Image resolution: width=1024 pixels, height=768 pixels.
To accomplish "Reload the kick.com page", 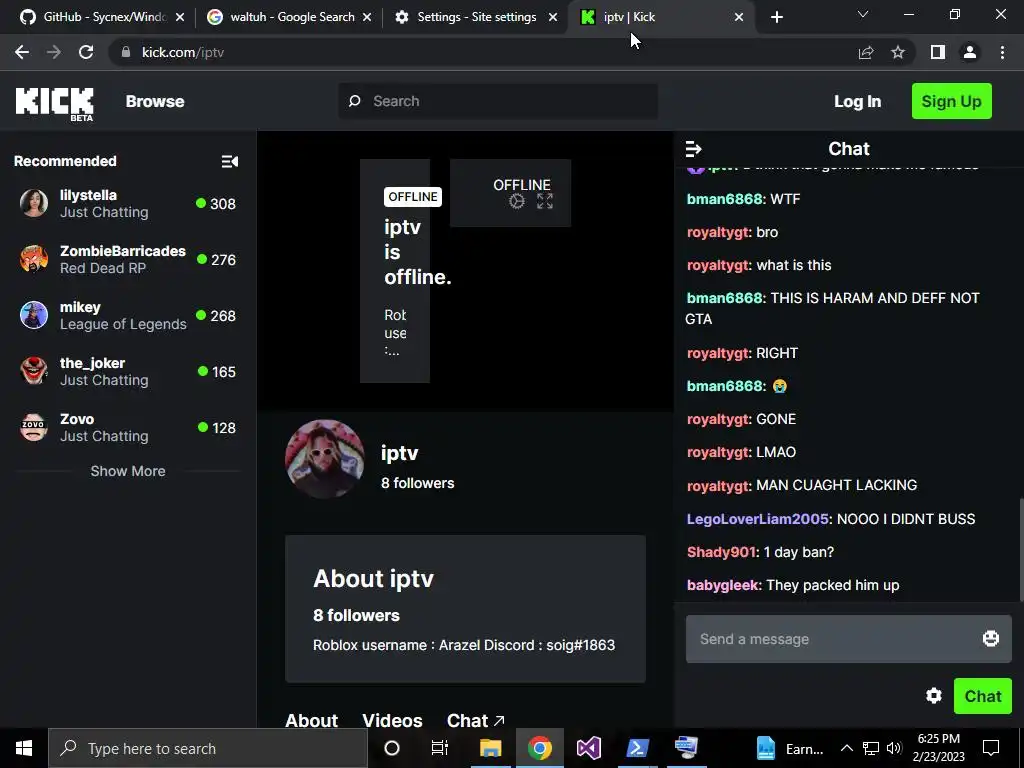I will [x=86, y=52].
